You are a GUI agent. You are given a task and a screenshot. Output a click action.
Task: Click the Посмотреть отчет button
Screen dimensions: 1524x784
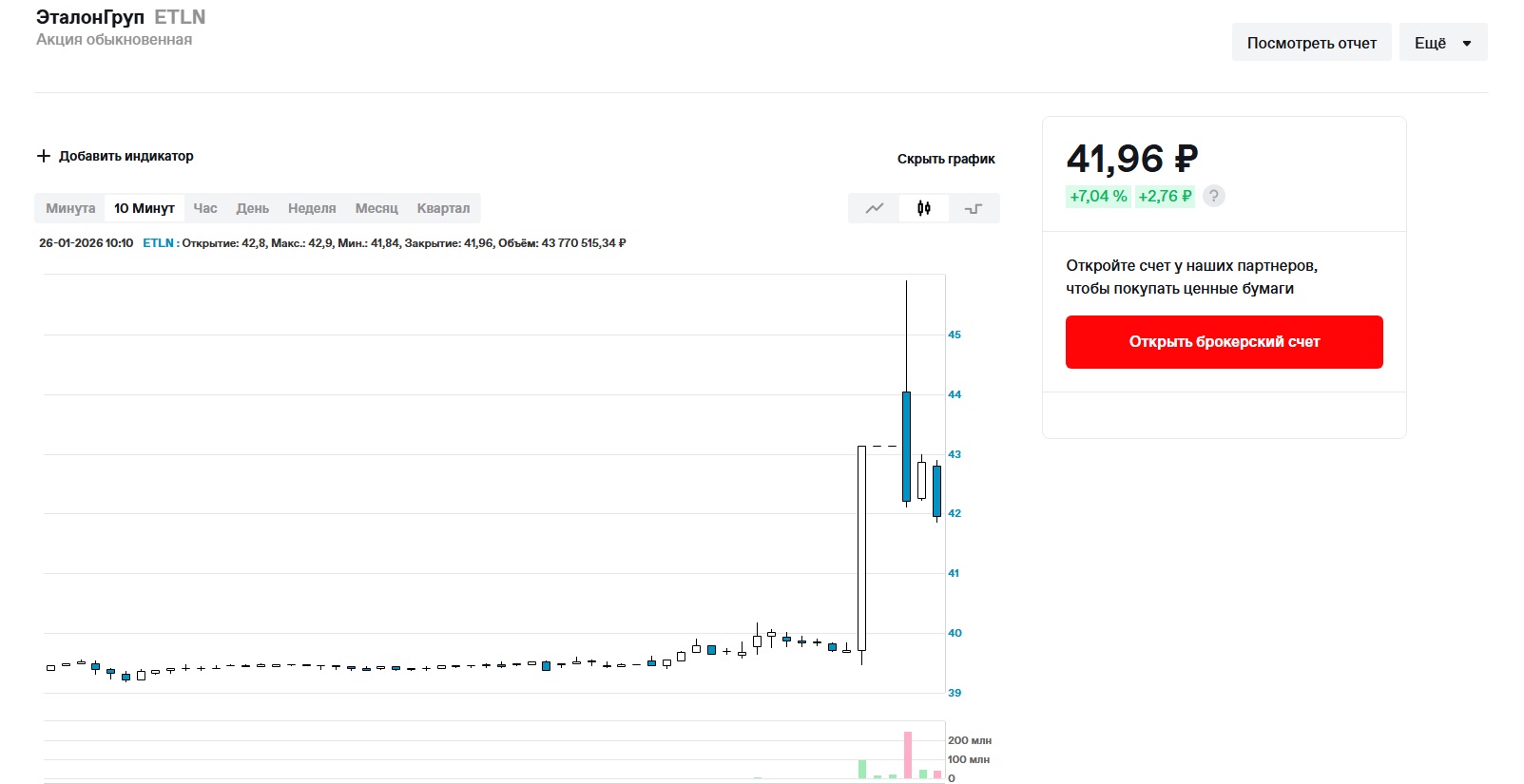point(1311,43)
